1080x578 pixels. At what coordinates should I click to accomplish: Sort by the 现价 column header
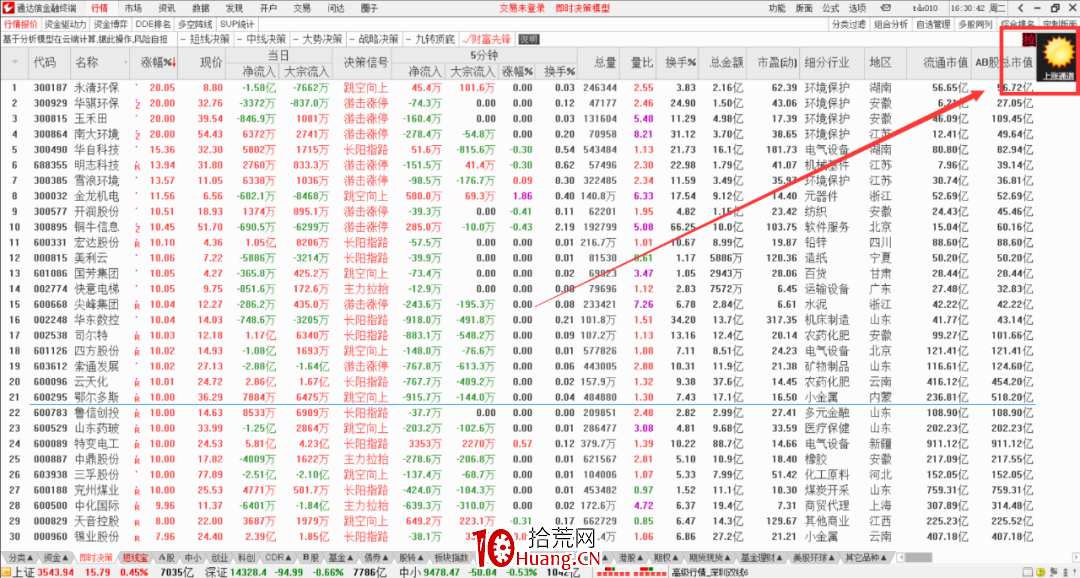coord(211,63)
